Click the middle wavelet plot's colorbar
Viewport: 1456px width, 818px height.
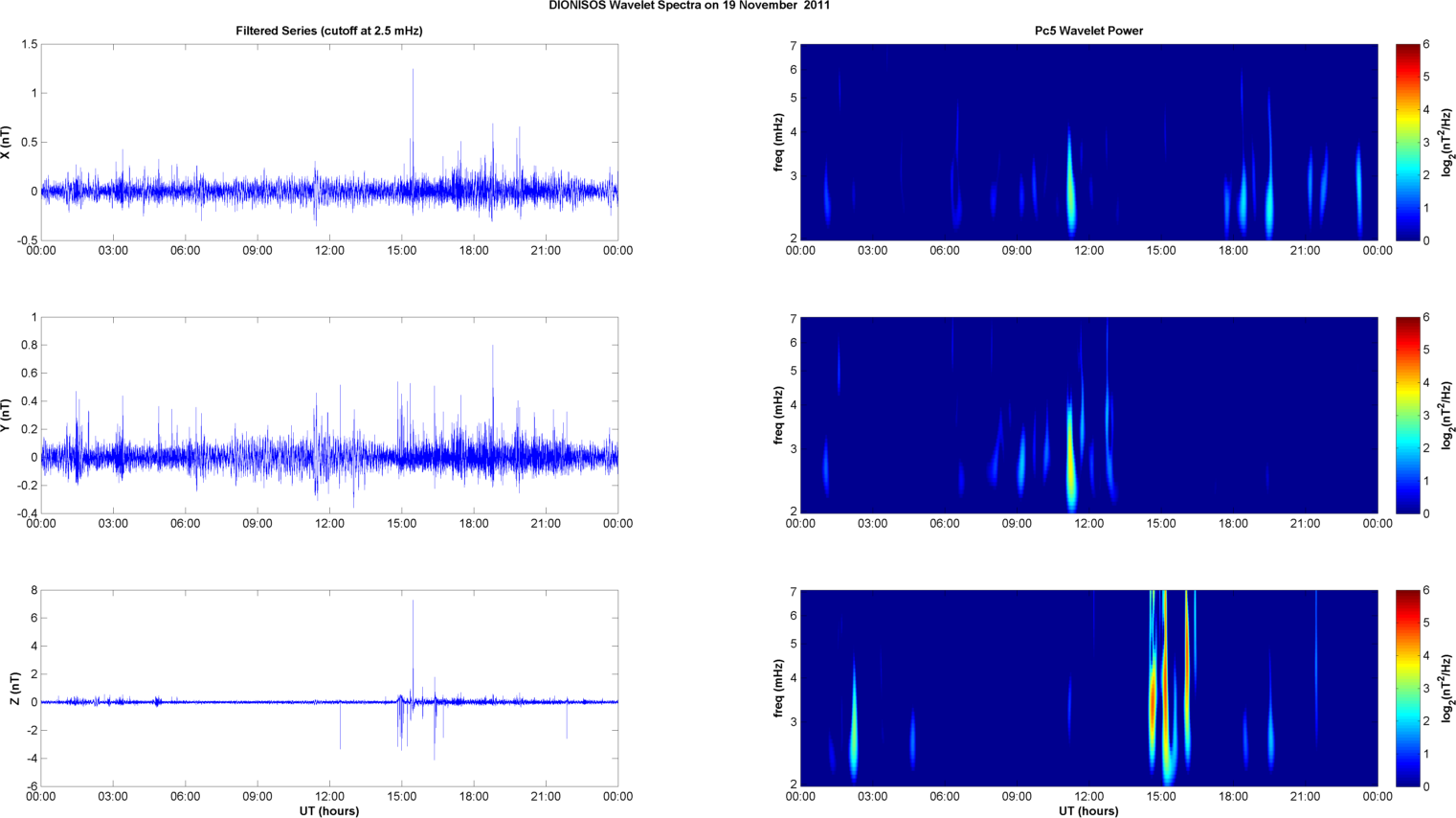click(1407, 415)
